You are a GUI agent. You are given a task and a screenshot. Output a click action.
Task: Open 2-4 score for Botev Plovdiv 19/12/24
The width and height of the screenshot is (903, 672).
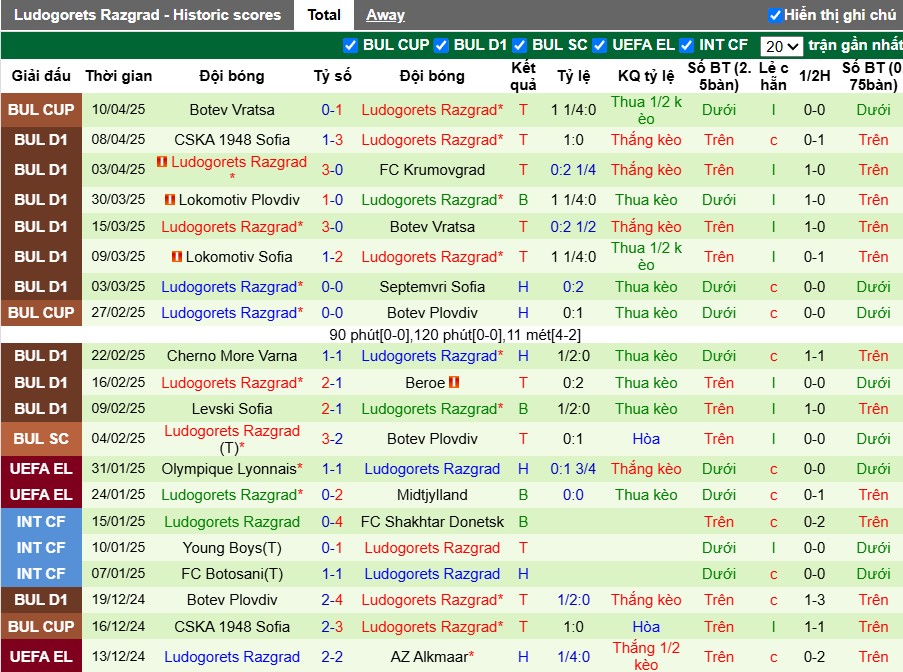pyautogui.click(x=332, y=600)
